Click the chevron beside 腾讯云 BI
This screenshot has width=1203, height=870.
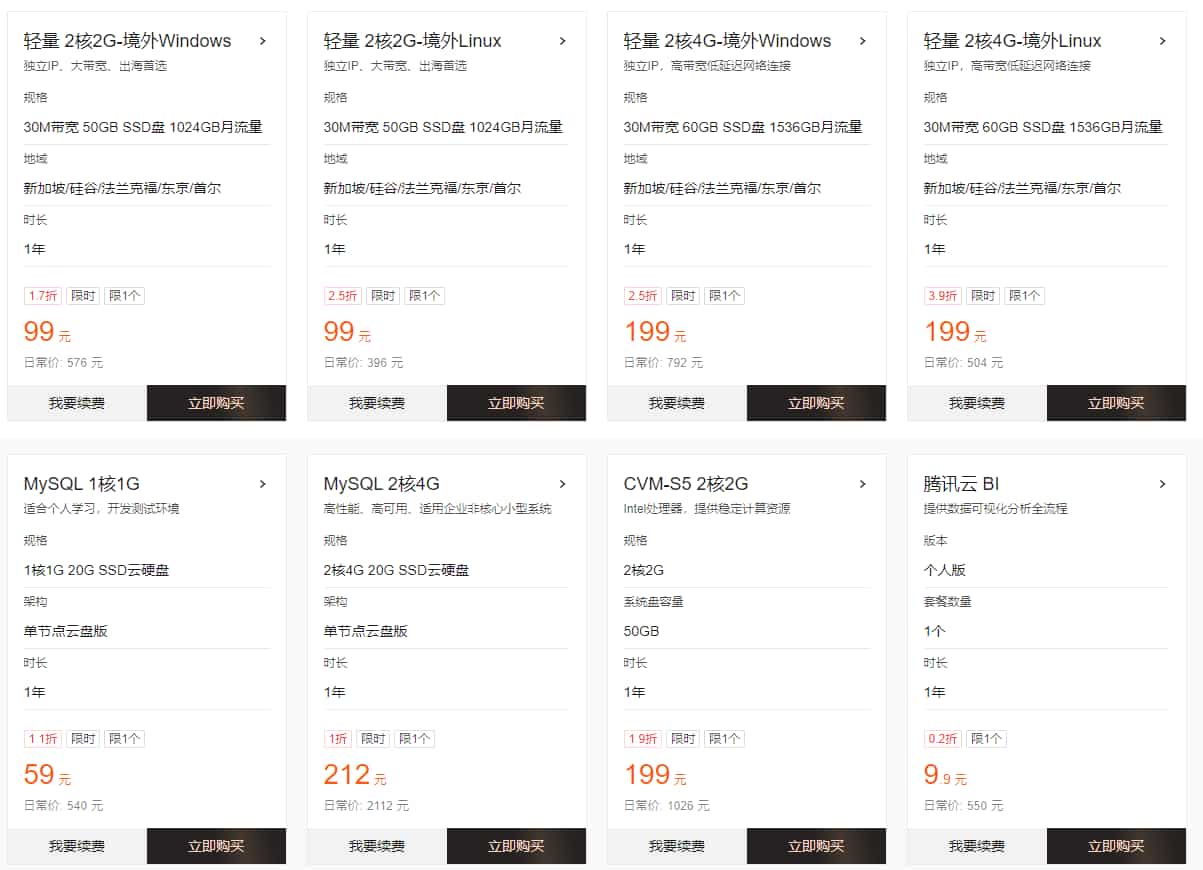pos(1163,484)
